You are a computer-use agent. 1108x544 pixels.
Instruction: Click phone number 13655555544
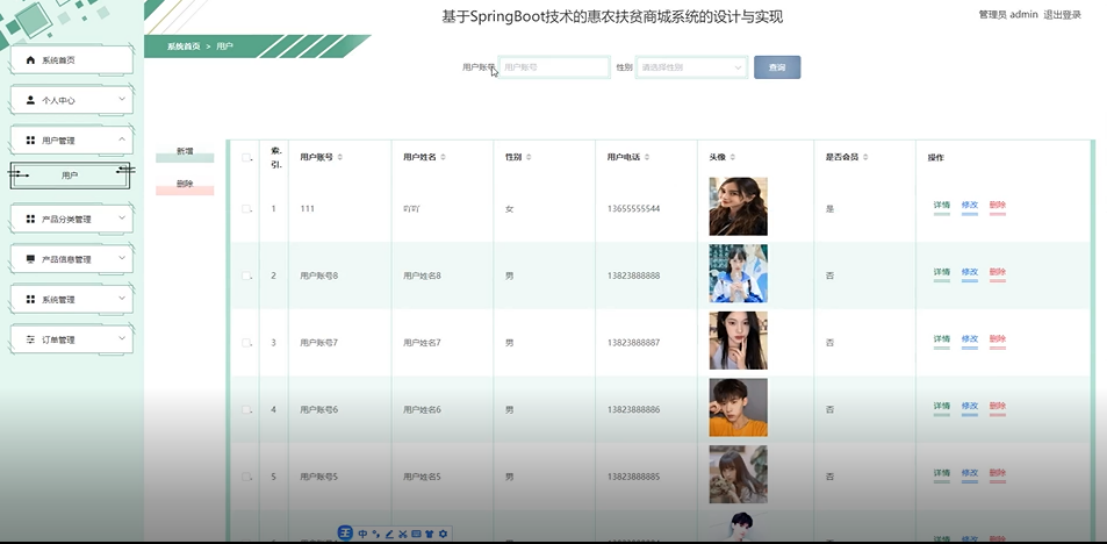(634, 209)
